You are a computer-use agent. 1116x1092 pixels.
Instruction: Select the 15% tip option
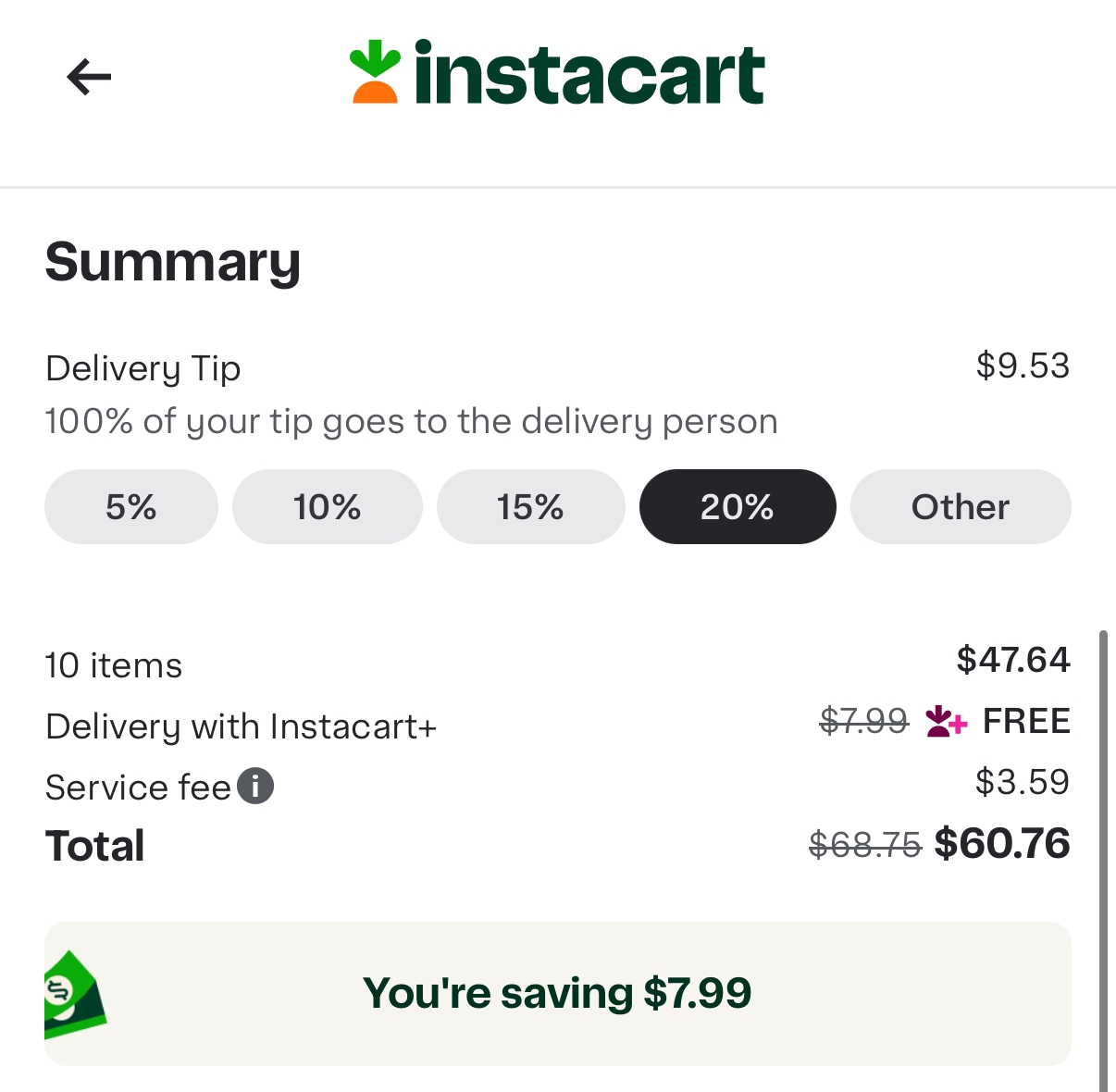[530, 506]
